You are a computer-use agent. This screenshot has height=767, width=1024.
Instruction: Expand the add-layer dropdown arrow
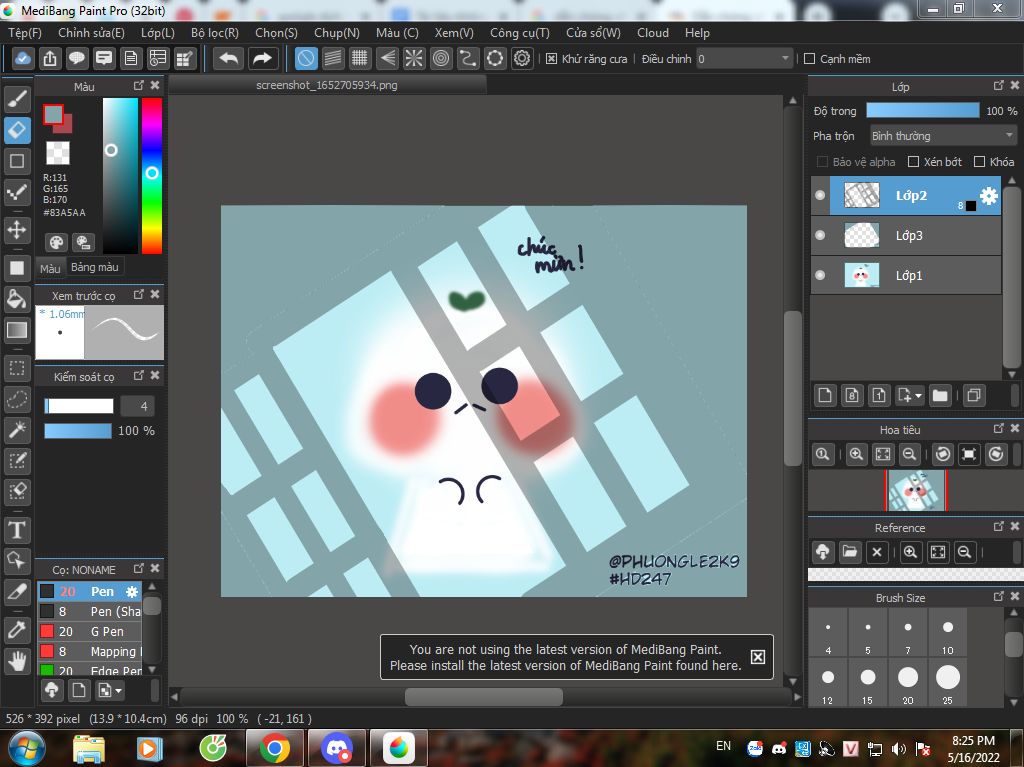918,395
